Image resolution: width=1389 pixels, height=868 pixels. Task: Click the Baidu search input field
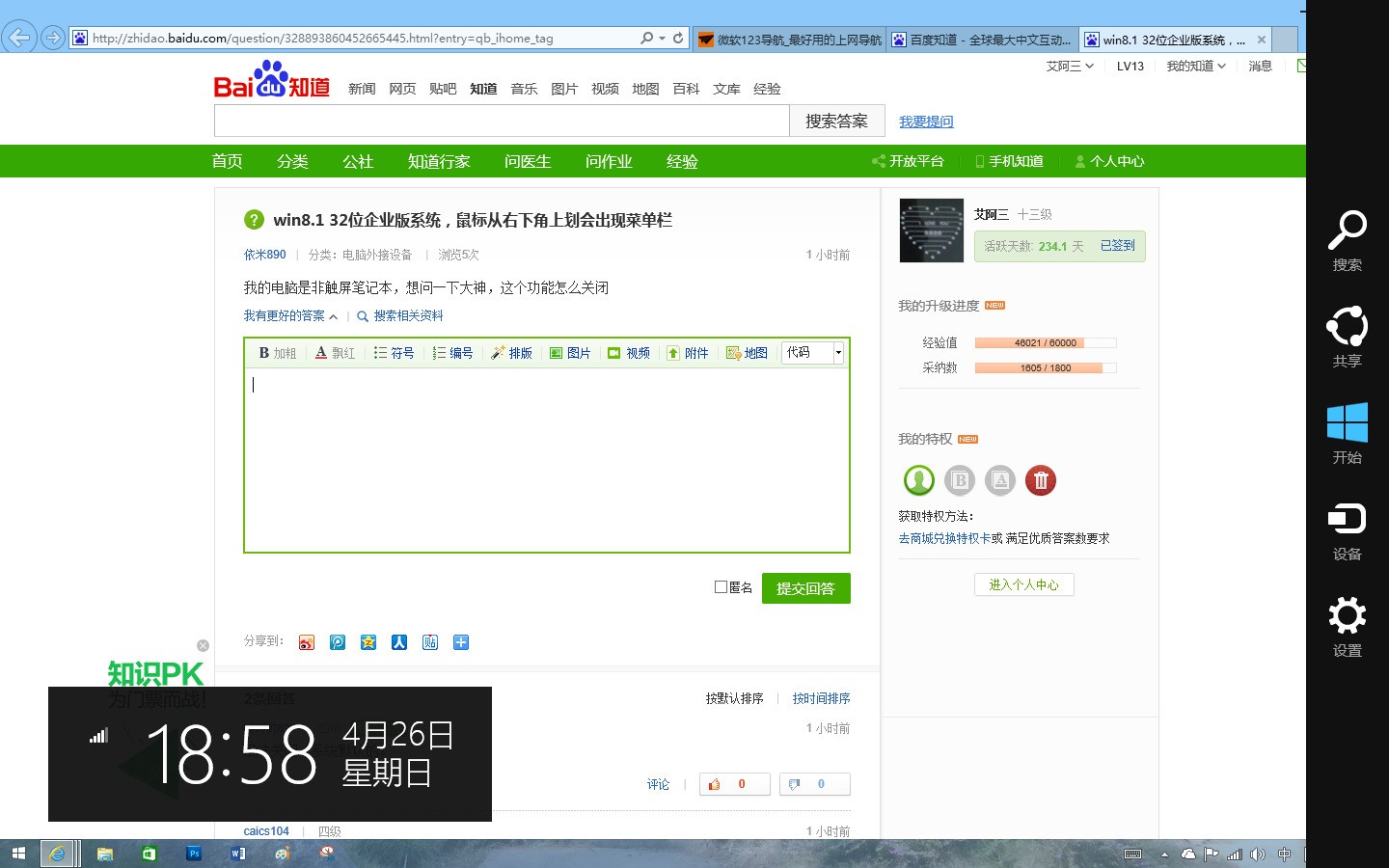point(502,121)
